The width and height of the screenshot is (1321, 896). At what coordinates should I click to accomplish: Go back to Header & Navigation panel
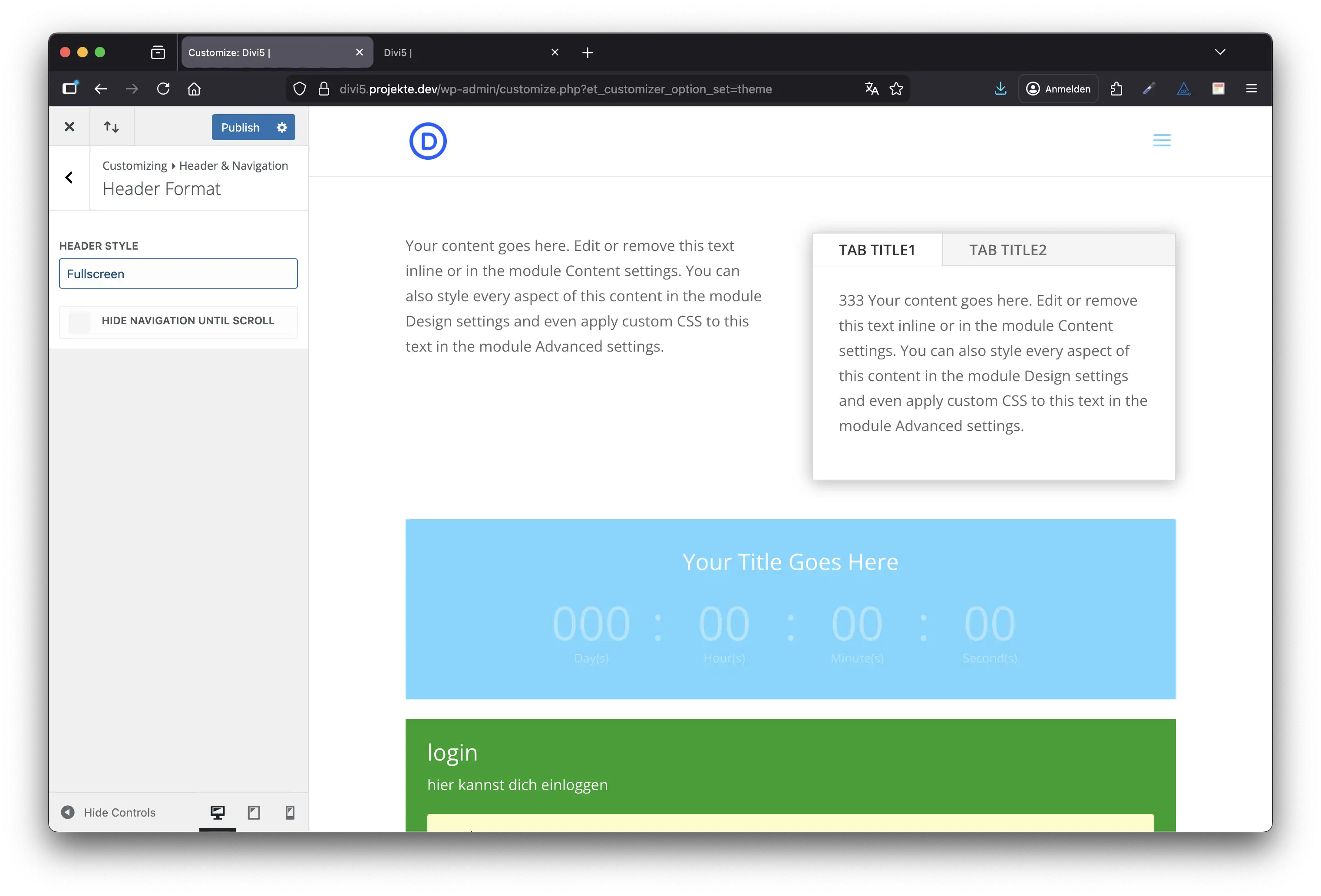point(69,178)
